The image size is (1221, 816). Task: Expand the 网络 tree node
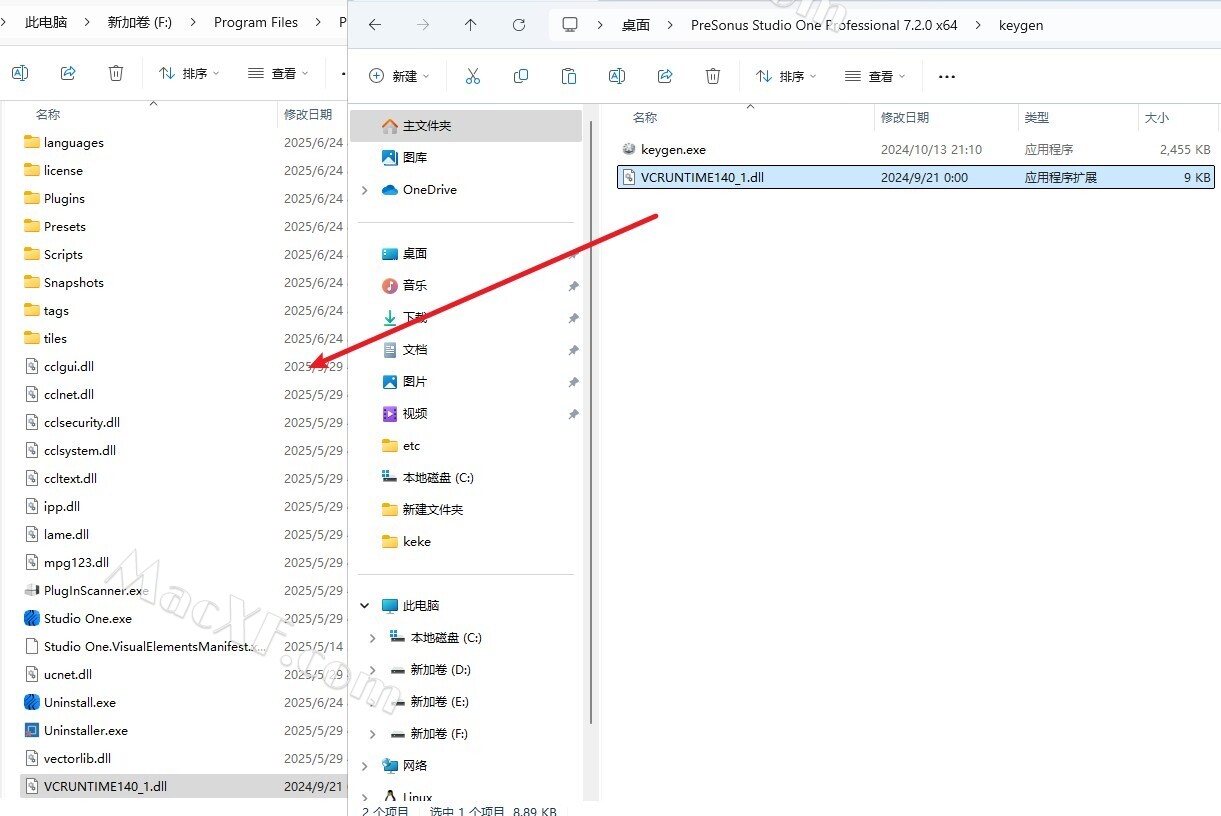tap(365, 766)
